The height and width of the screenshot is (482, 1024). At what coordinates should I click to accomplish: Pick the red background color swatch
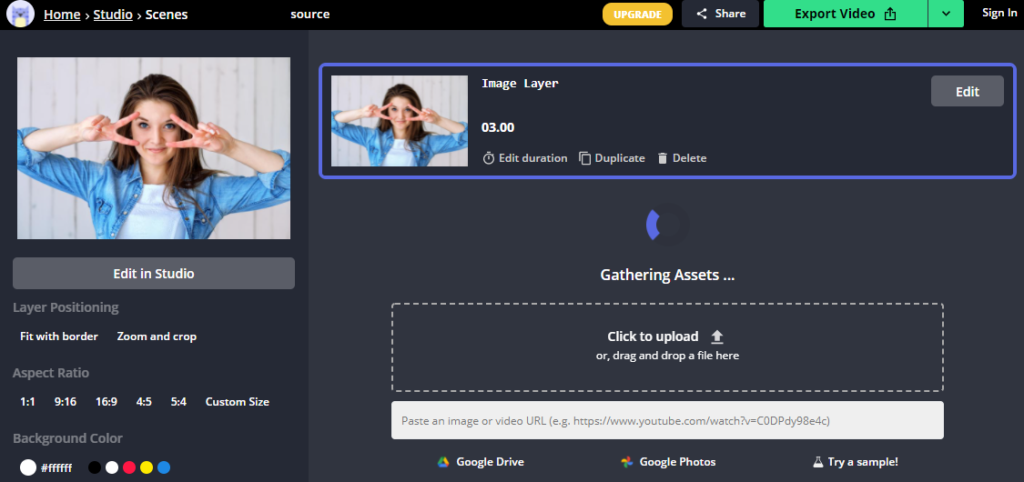click(129, 468)
